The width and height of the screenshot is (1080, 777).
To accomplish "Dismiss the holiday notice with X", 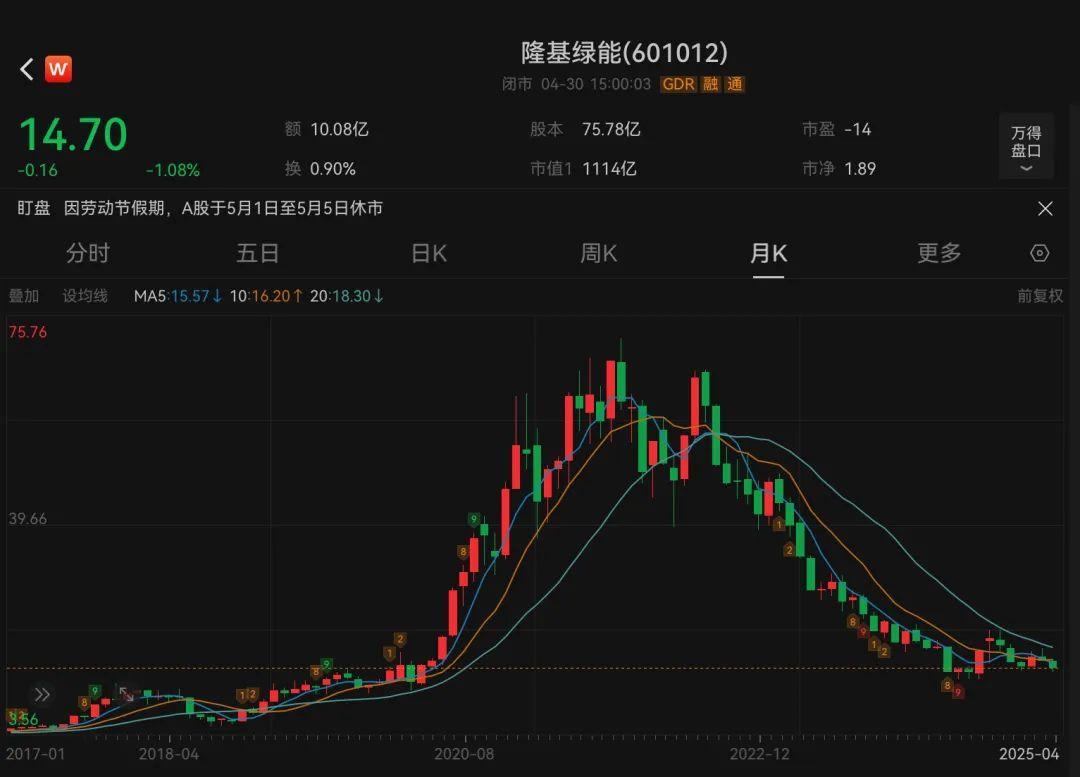I will pos(1045,209).
